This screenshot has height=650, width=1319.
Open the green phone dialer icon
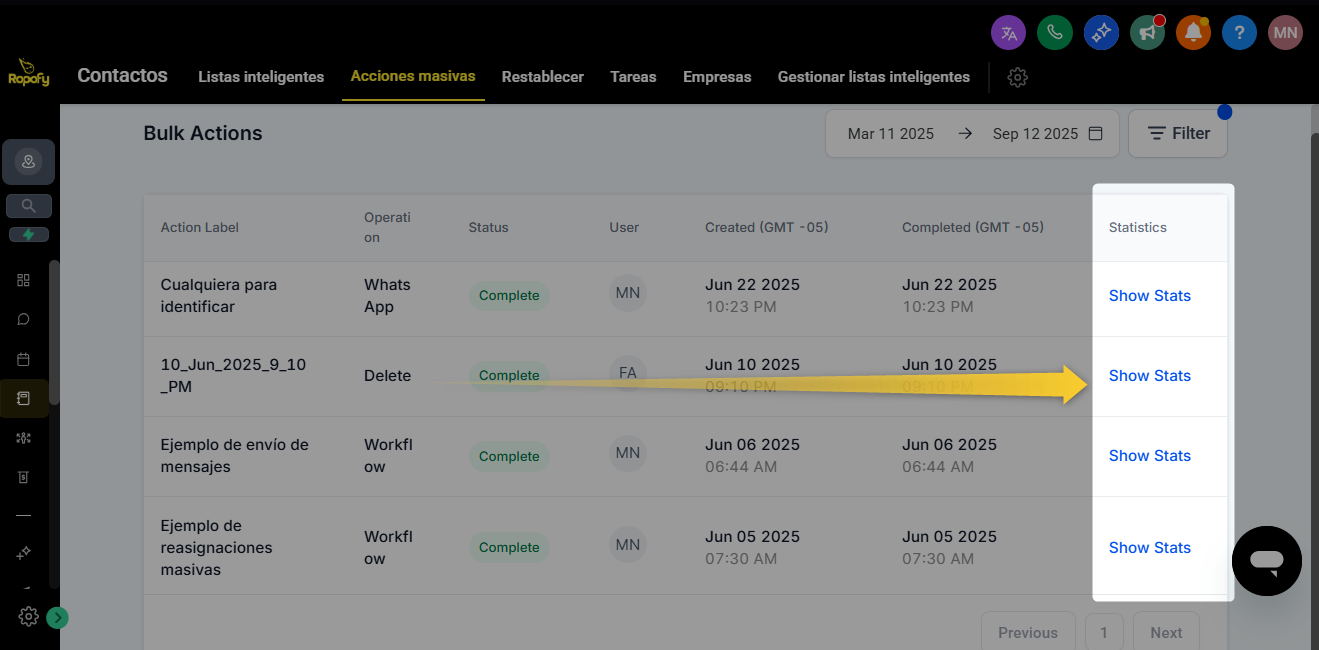coord(1054,33)
